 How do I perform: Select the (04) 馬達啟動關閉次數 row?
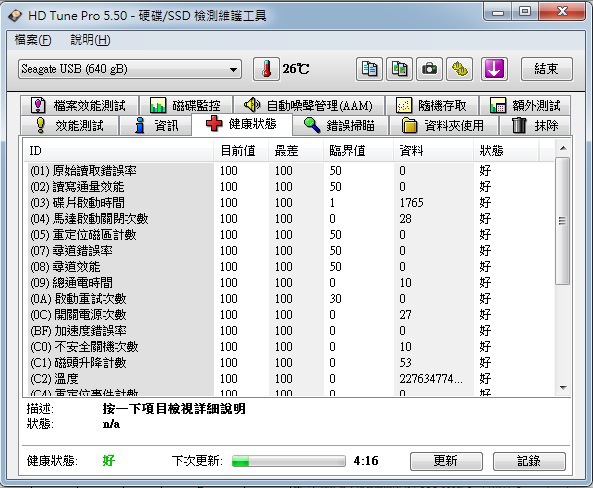289,219
